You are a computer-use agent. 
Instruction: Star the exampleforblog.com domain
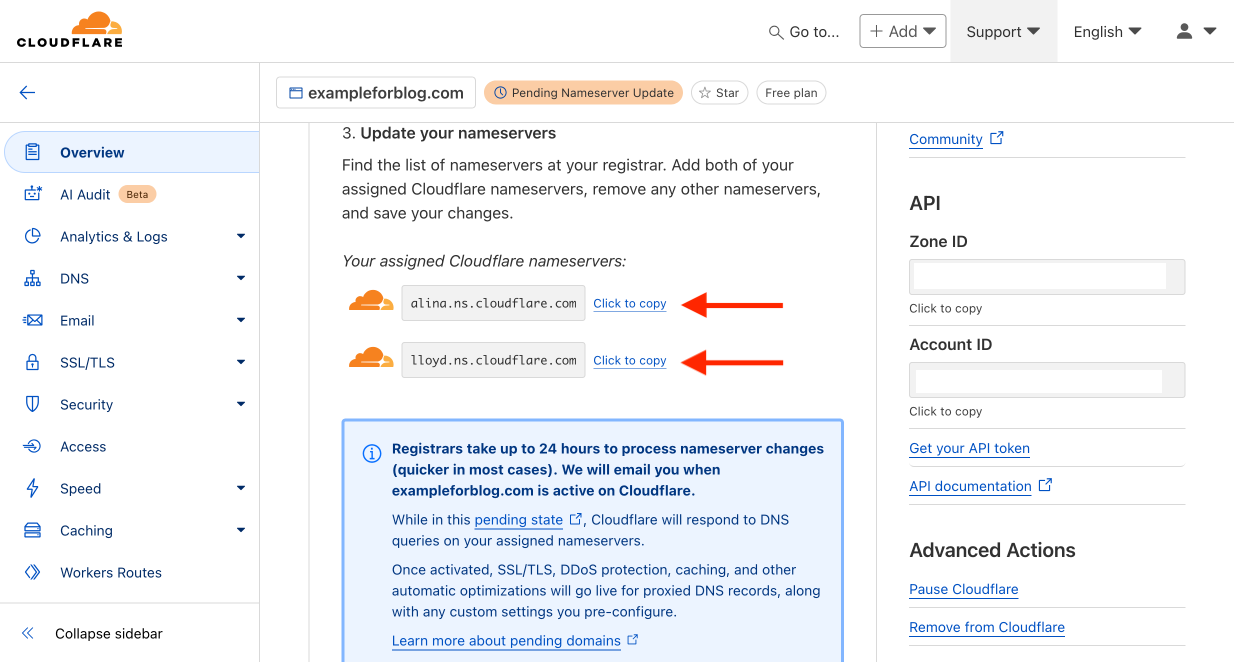719,93
